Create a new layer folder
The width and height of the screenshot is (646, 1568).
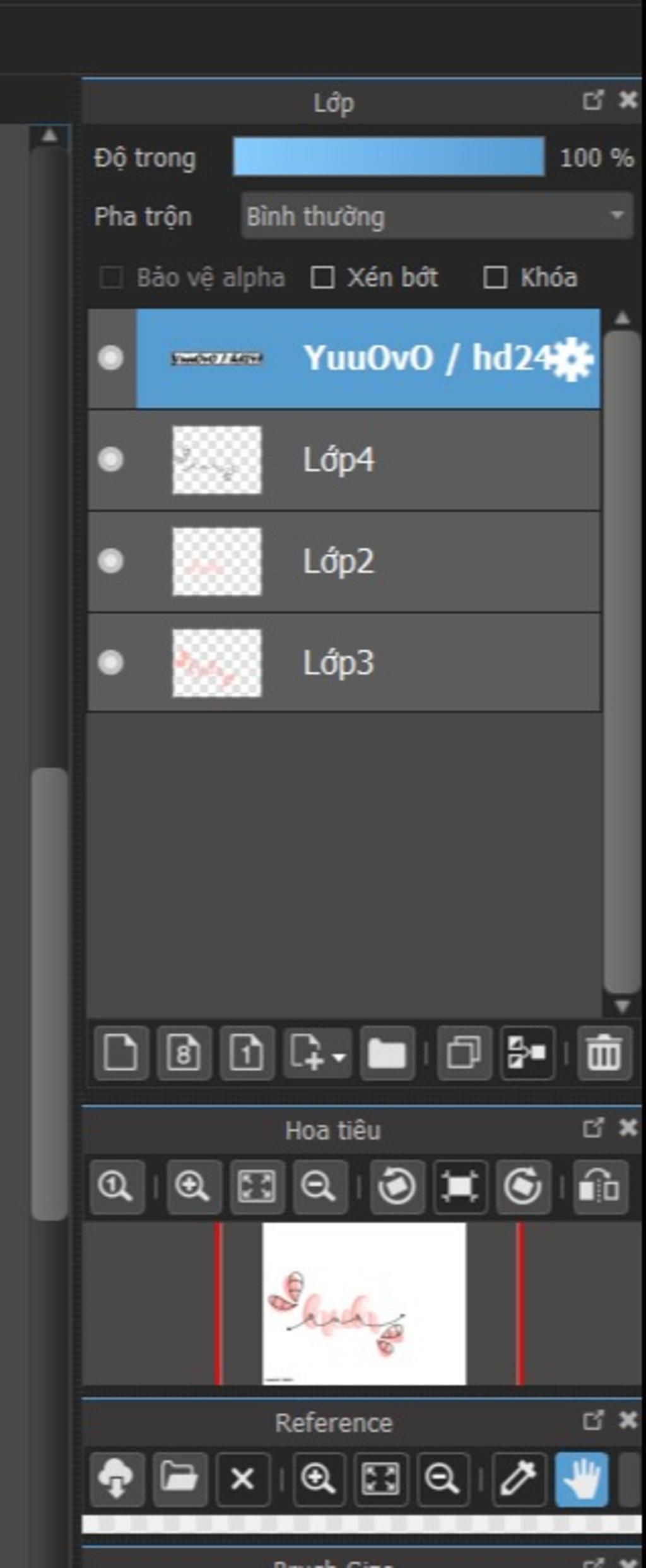(387, 1053)
